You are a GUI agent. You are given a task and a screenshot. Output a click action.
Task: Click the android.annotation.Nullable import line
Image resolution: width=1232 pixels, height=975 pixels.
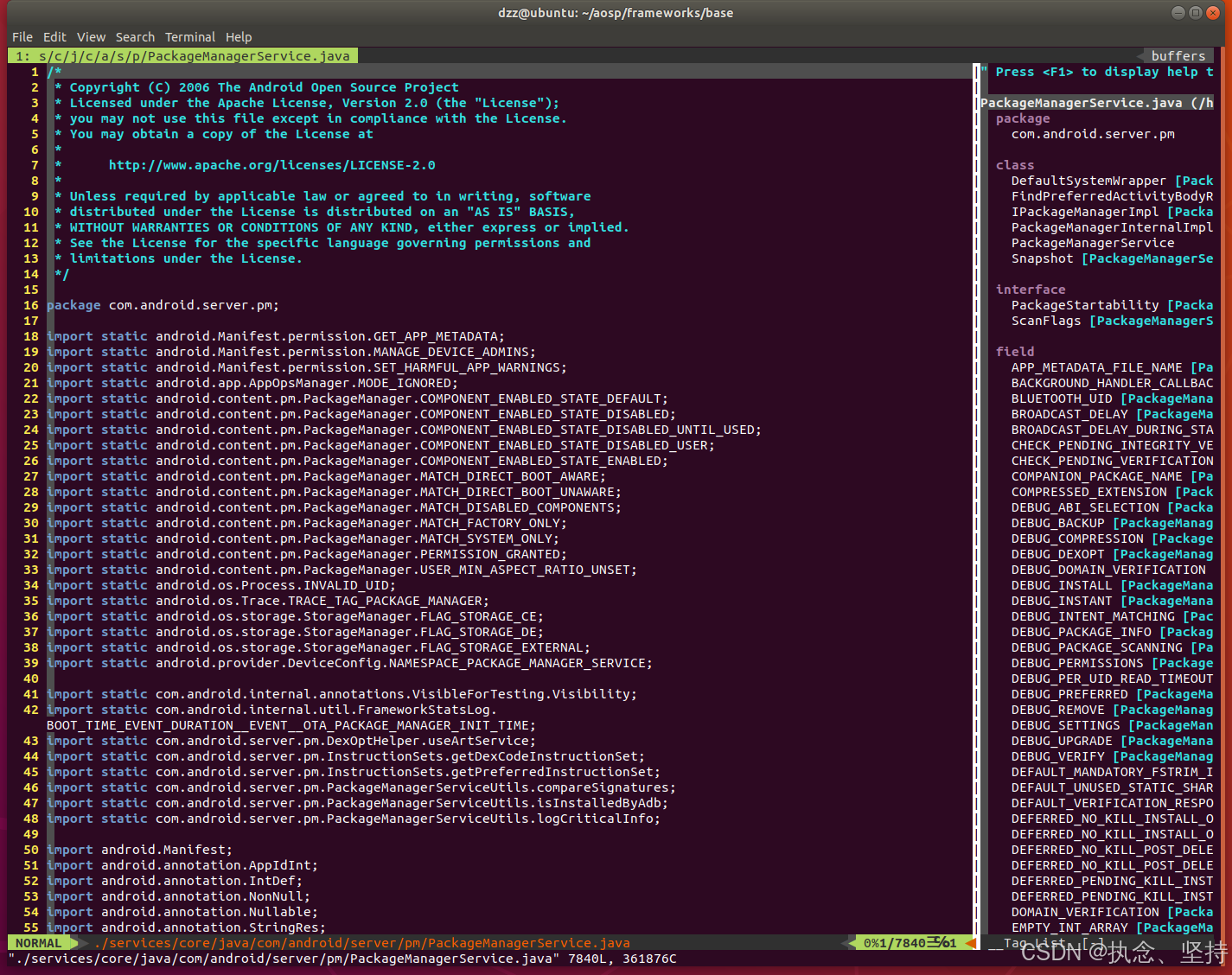[x=182, y=912]
